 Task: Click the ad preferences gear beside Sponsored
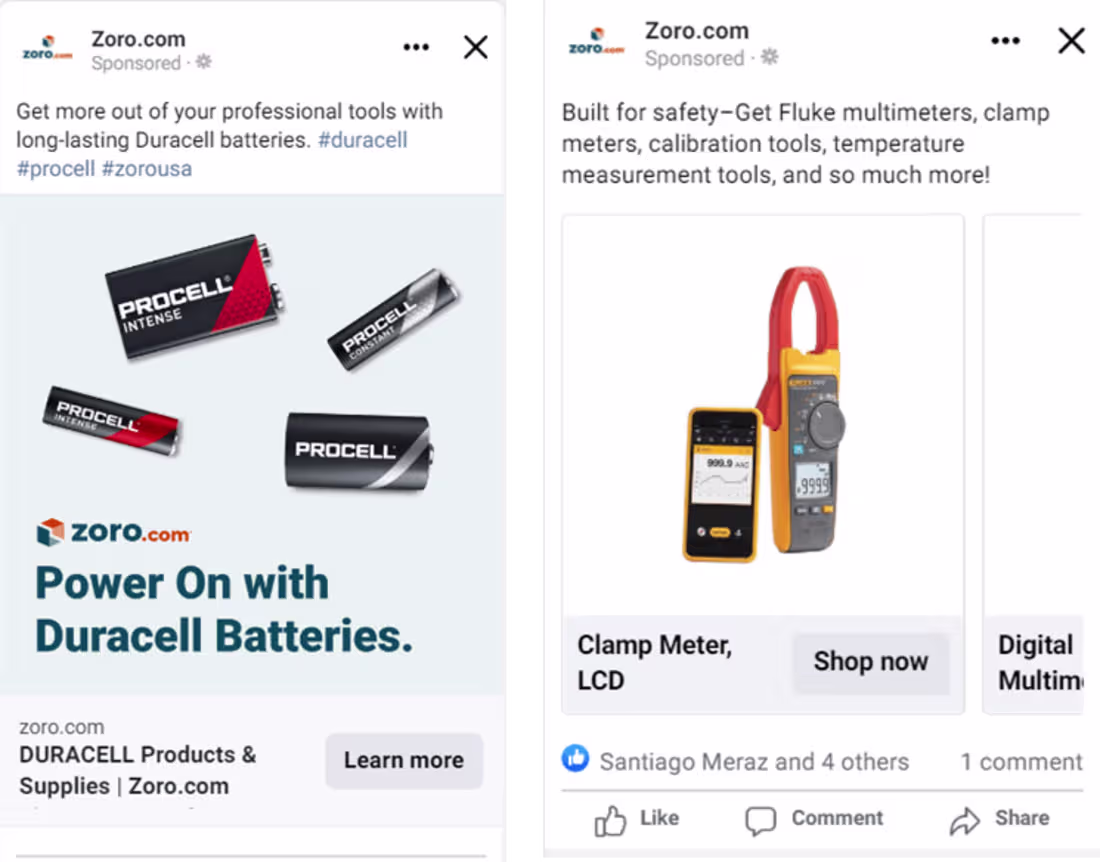point(203,62)
